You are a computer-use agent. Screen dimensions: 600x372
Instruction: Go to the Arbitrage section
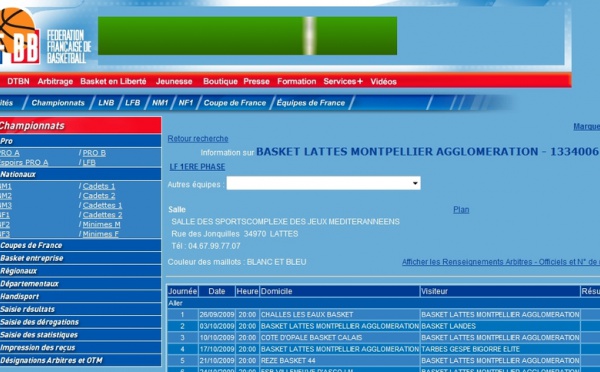point(55,81)
